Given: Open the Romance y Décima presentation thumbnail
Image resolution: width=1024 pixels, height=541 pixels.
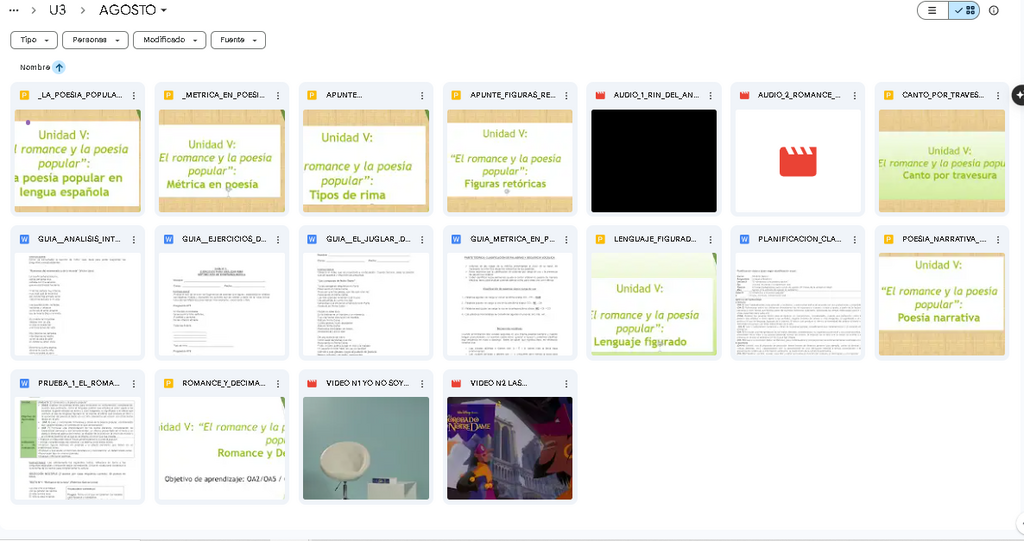Looking at the screenshot, I should point(222,449).
